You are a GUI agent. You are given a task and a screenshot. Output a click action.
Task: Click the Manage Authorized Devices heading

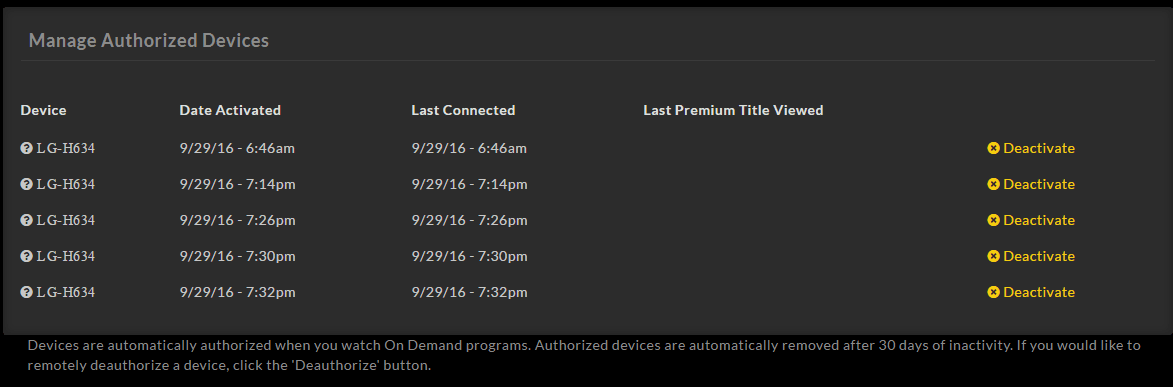pos(148,40)
